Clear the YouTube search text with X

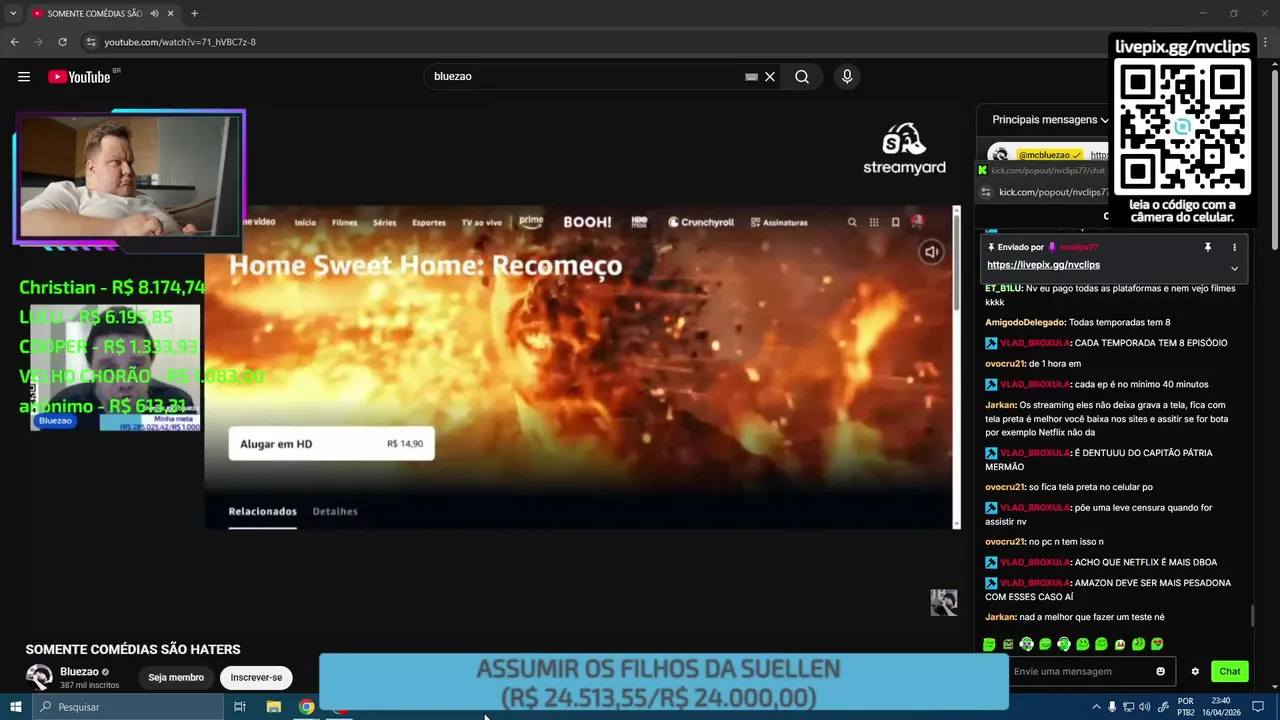770,77
